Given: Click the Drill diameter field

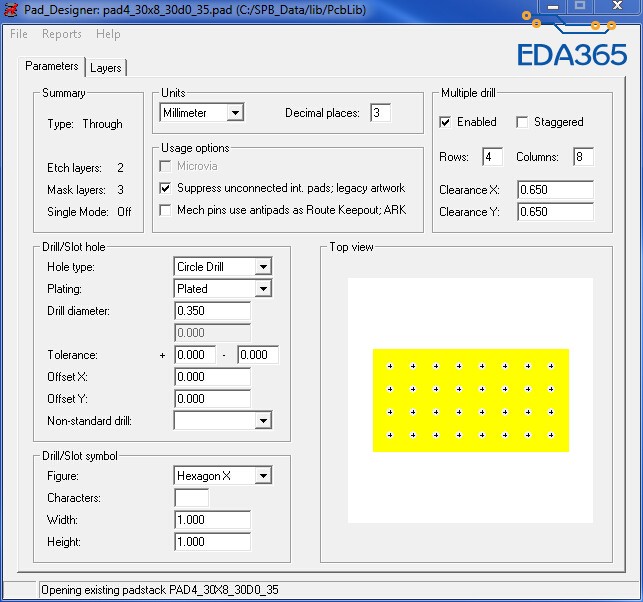Looking at the screenshot, I should tap(212, 311).
